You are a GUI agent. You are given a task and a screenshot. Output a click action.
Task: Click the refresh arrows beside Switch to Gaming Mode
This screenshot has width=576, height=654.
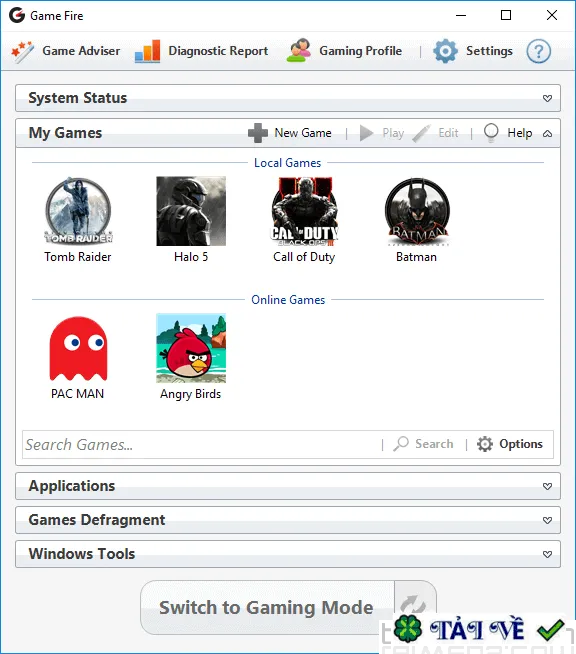click(x=413, y=602)
